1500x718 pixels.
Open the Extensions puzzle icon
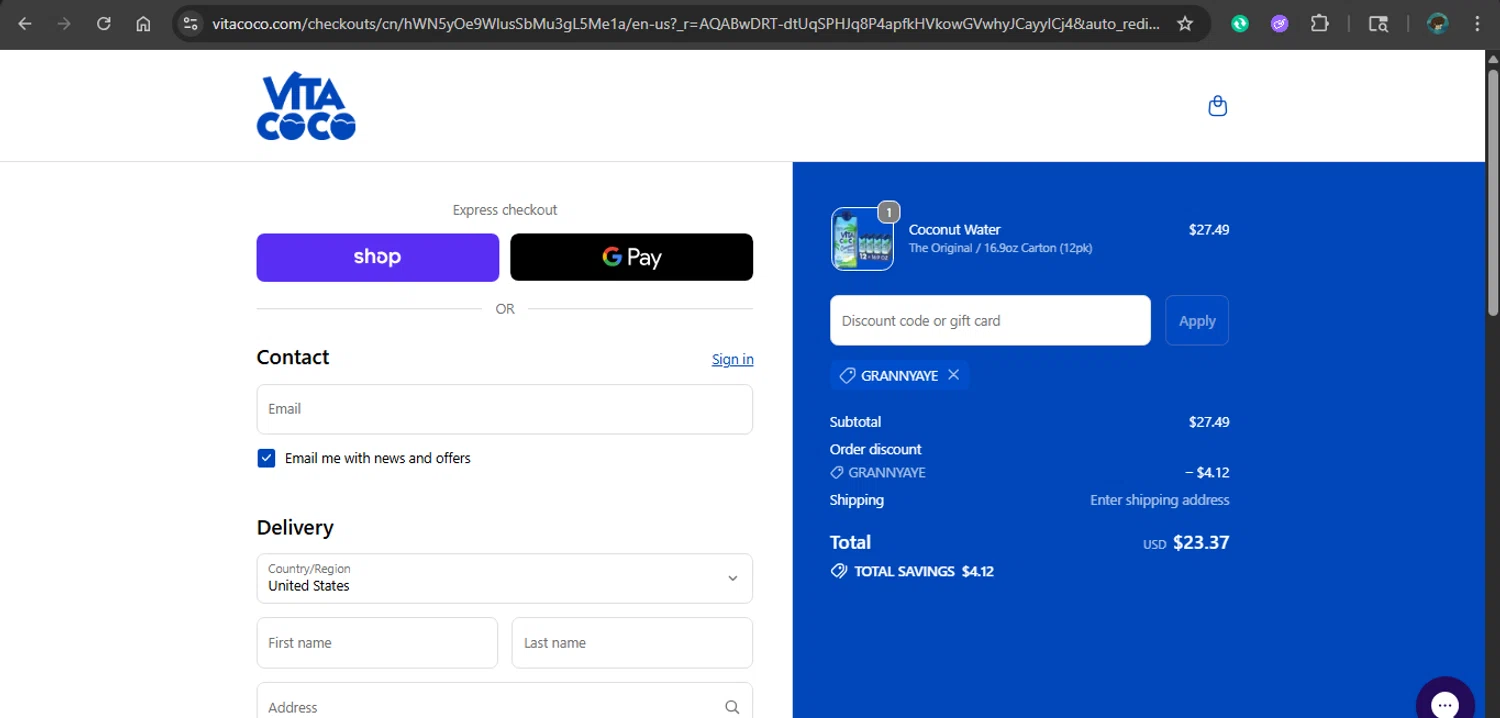[x=1320, y=24]
